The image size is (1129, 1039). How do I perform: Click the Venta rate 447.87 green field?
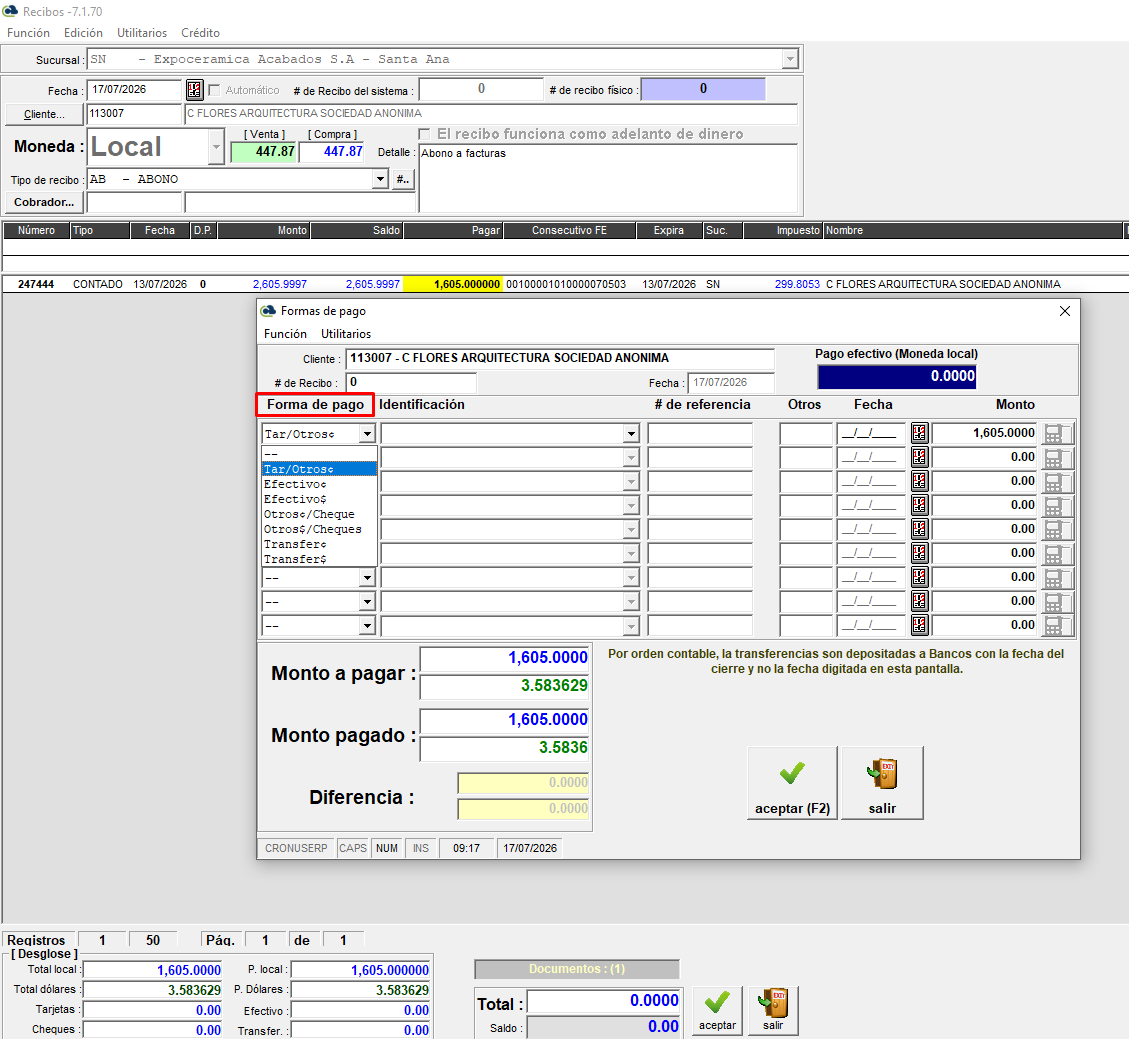pos(264,152)
